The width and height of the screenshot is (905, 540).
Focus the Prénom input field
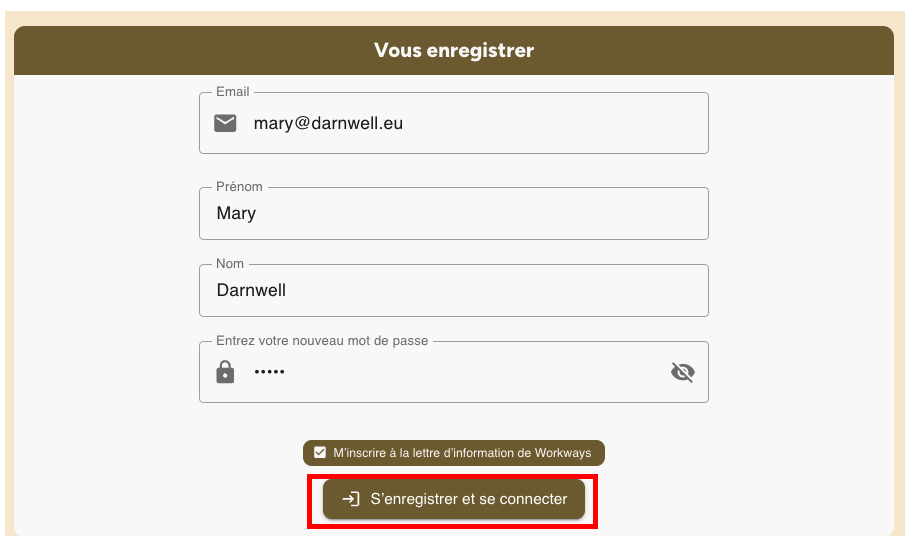coord(480,213)
